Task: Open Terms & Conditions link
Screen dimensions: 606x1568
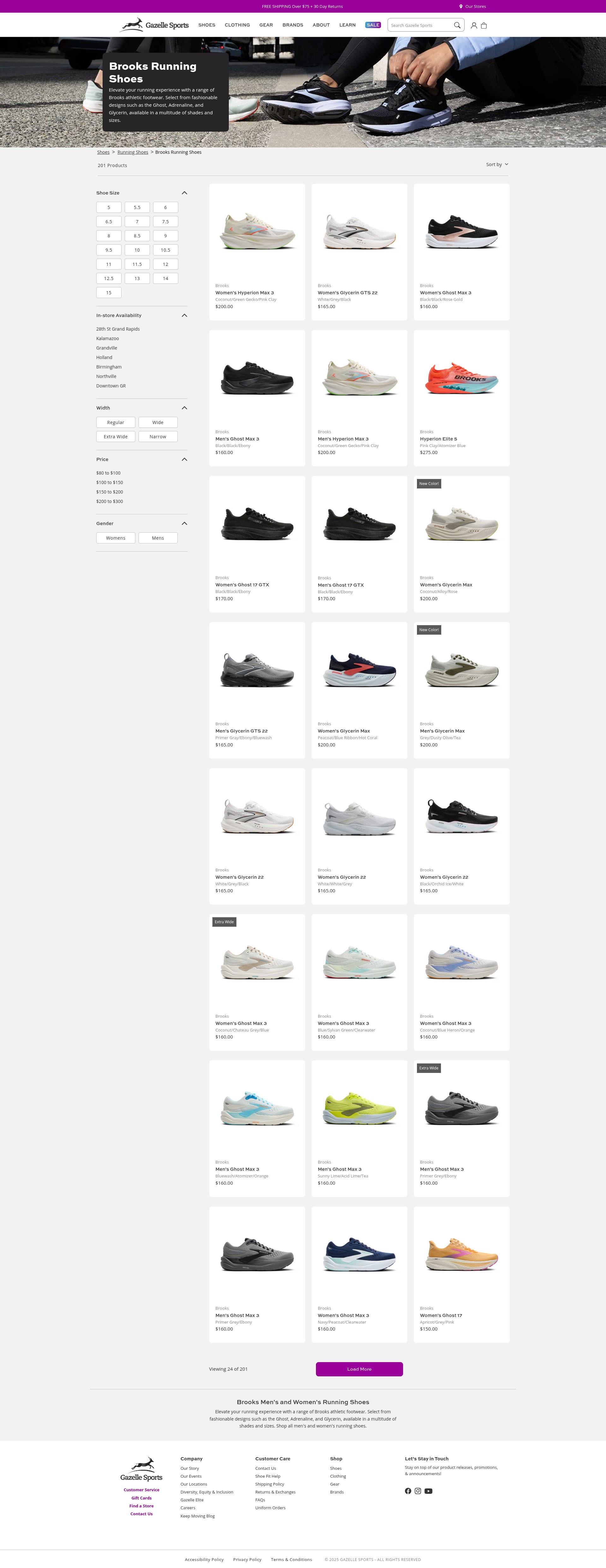Action: click(x=291, y=1559)
